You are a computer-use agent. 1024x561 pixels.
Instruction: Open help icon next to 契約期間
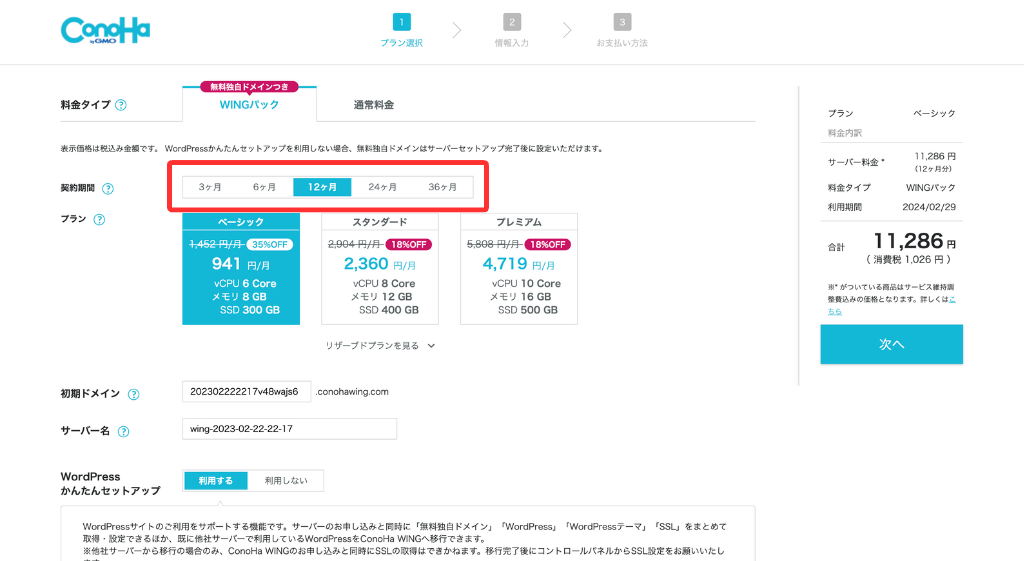tap(108, 189)
